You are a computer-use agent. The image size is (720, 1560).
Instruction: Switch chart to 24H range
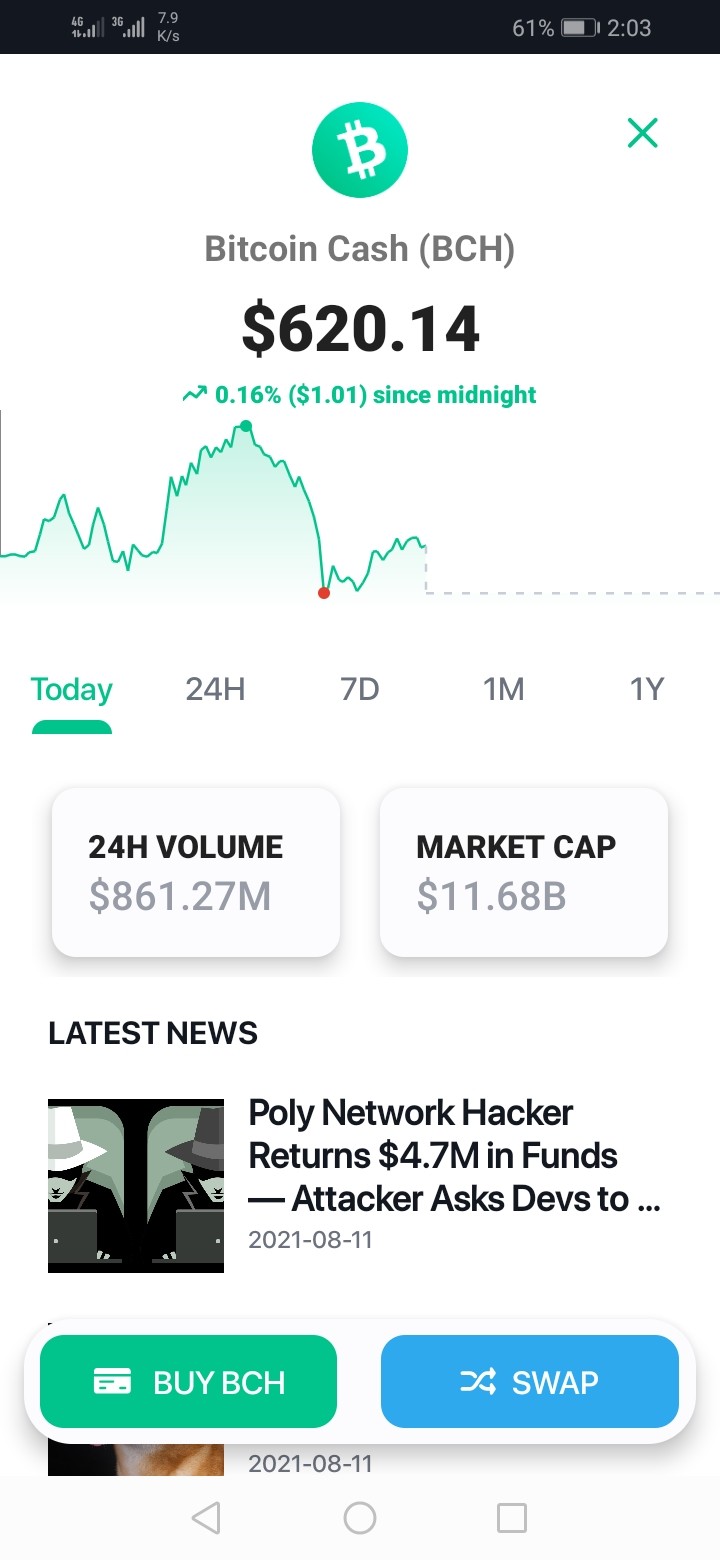(x=215, y=689)
